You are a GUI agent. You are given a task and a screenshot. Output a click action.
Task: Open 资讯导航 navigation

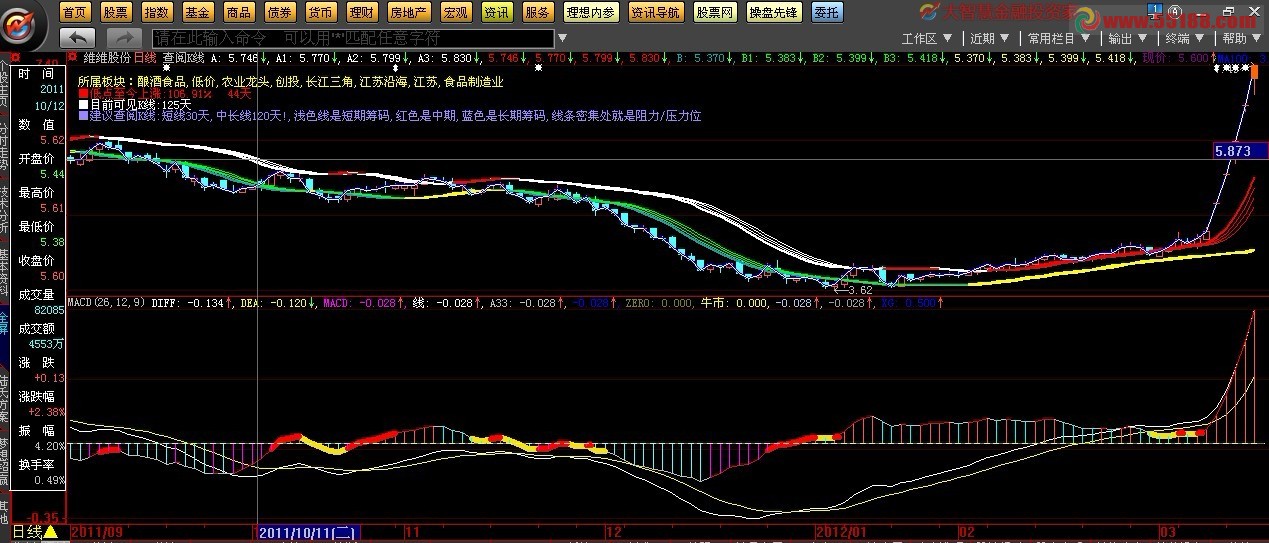pyautogui.click(x=656, y=12)
